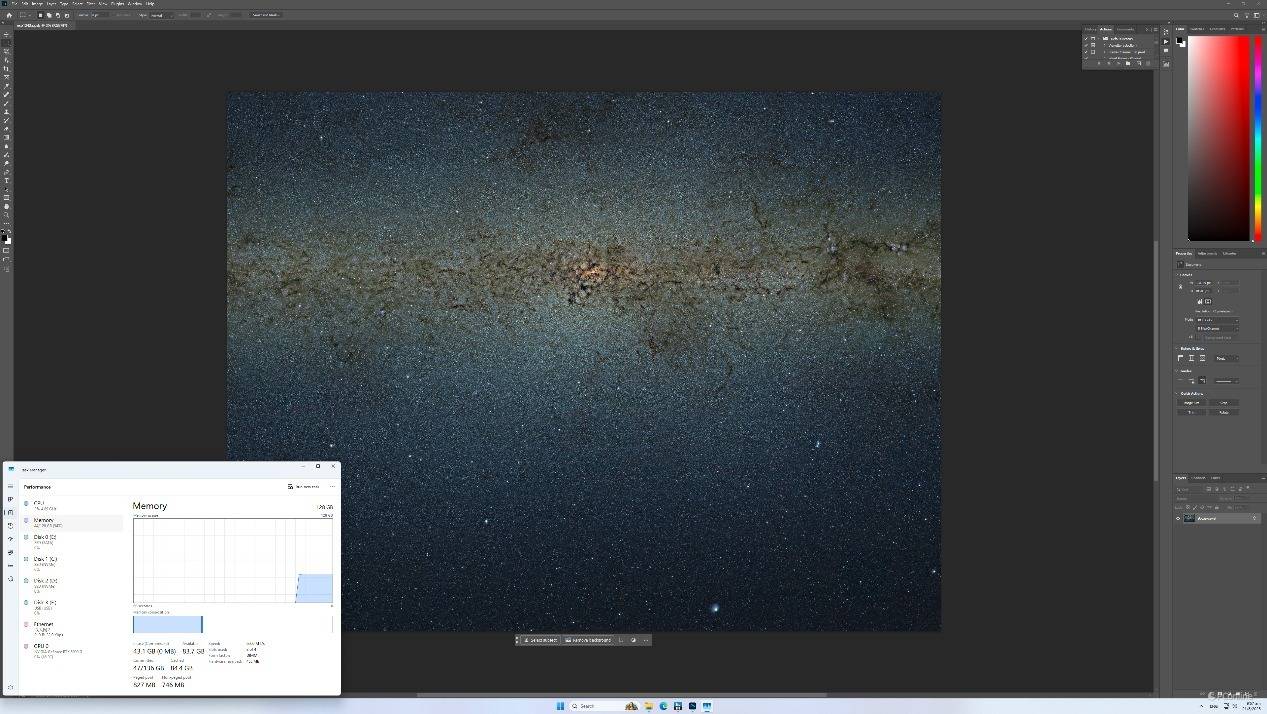
Task: Open the Photoshop search magnifier icon
Action: [1236, 15]
